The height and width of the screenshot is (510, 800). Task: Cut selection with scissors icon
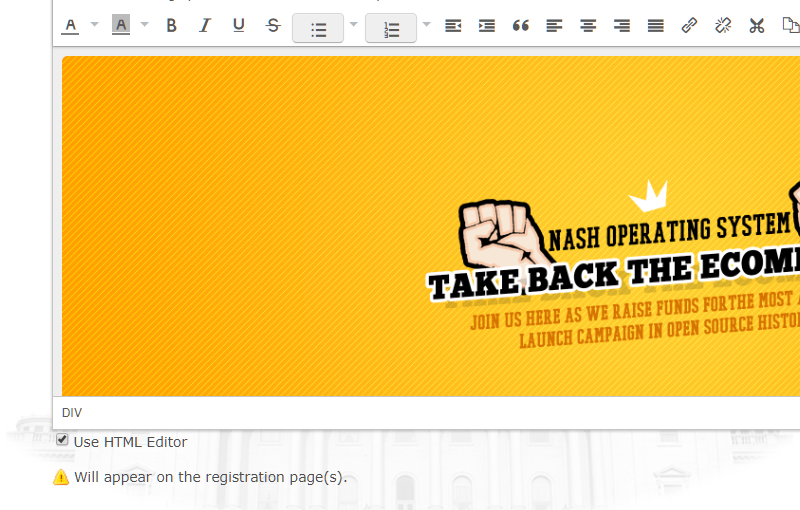tap(757, 26)
